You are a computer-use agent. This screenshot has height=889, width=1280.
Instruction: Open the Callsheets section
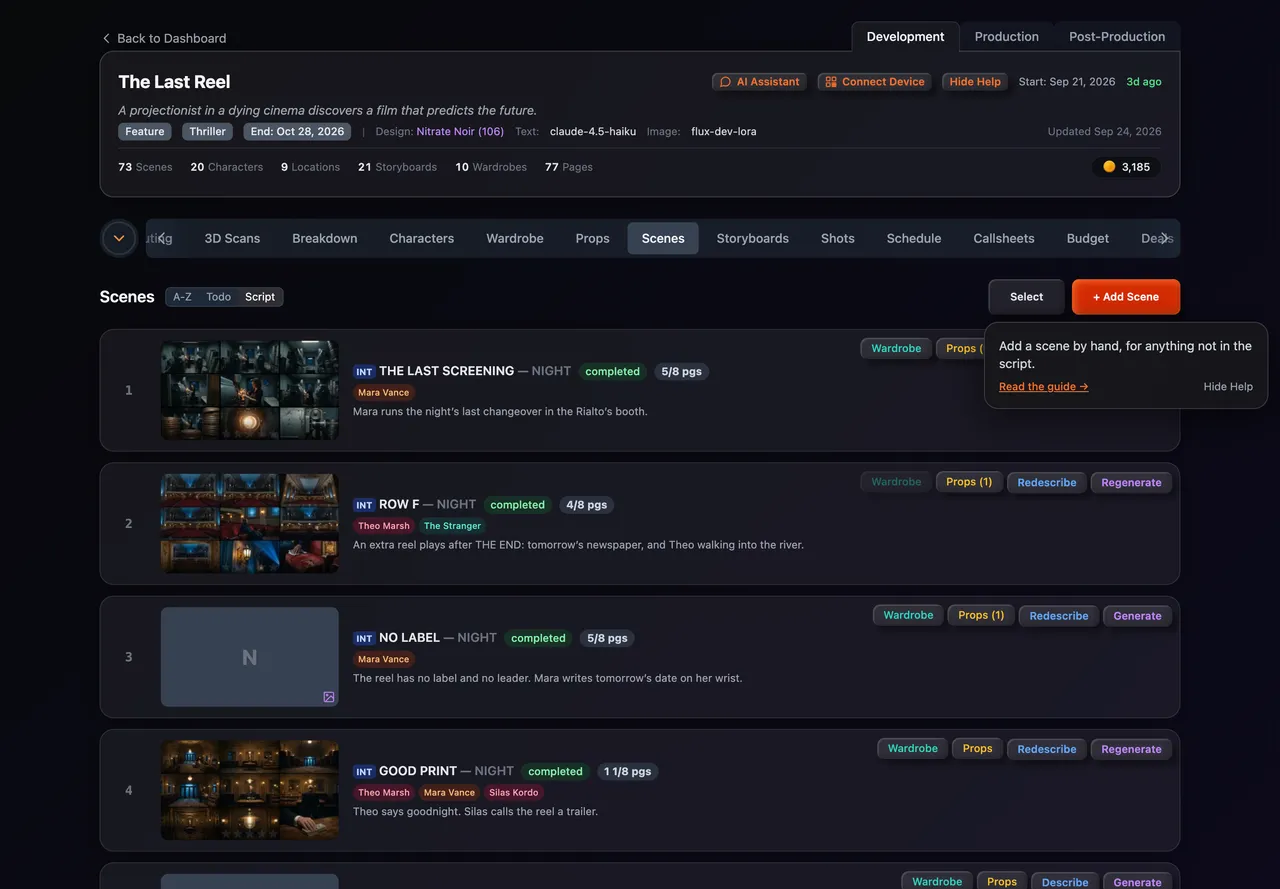(x=1004, y=238)
